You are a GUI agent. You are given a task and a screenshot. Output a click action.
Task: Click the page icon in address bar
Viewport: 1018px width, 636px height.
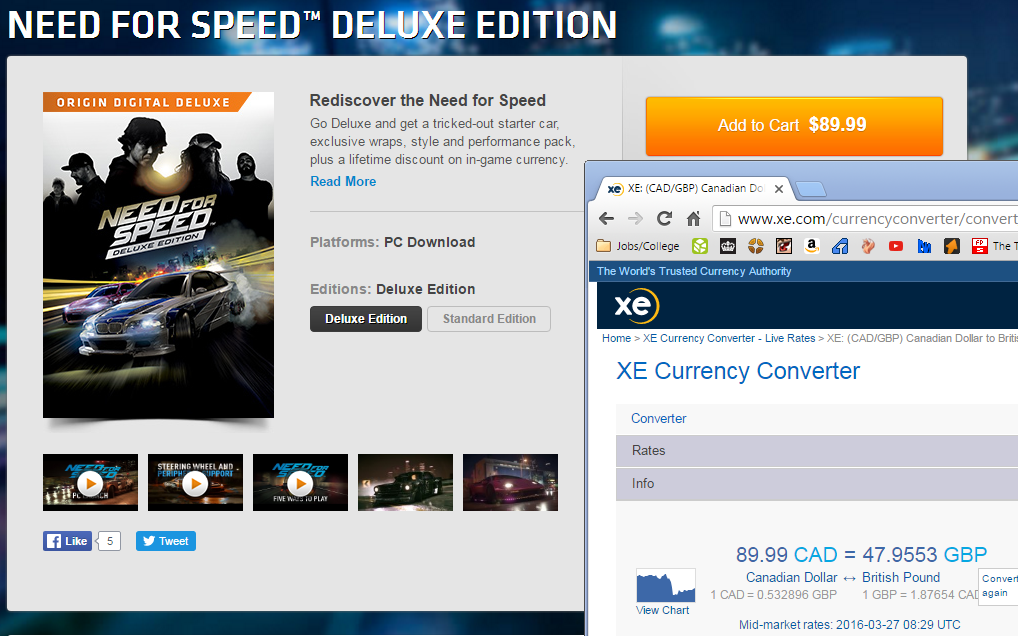point(726,219)
